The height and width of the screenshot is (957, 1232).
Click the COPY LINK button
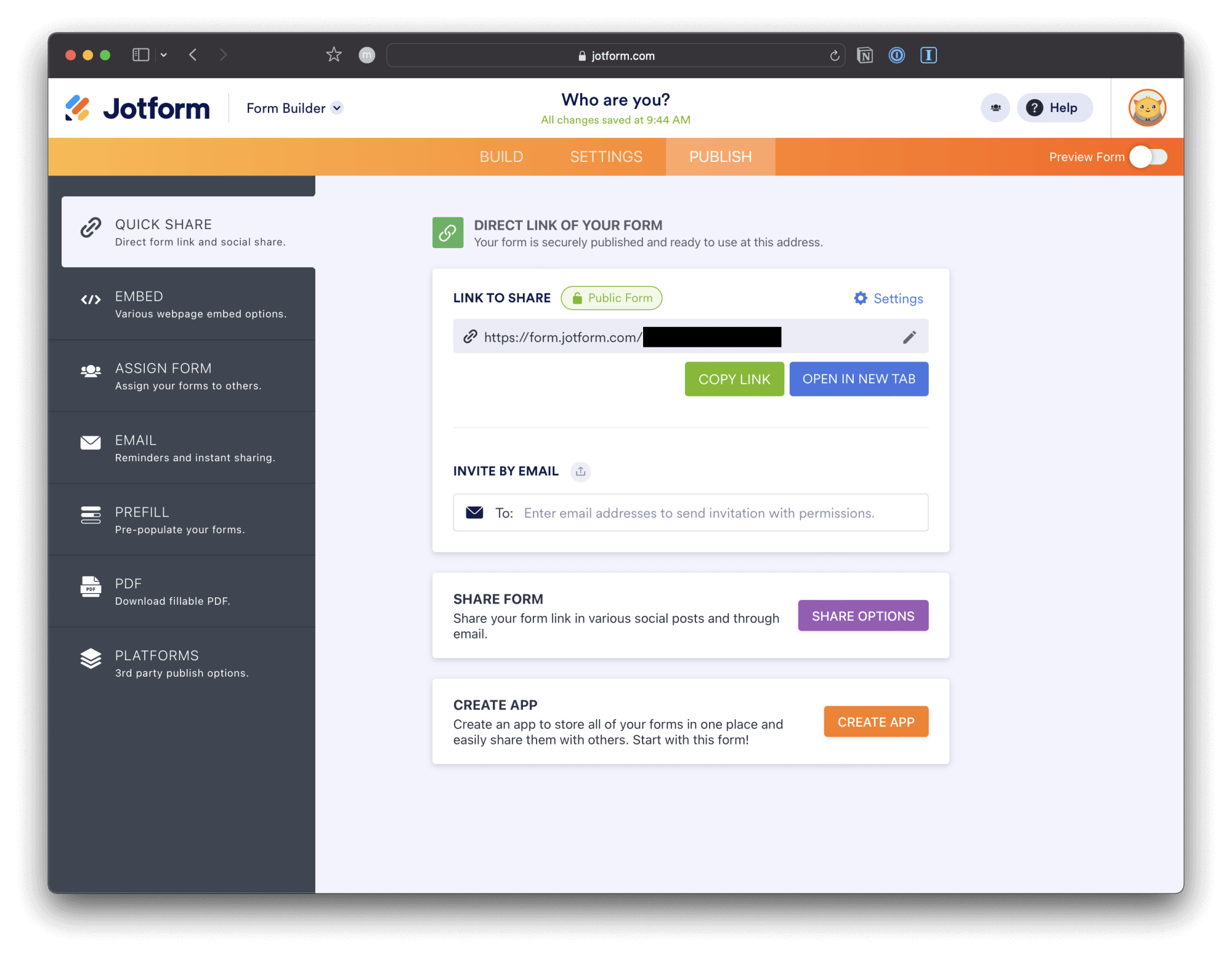[734, 379]
